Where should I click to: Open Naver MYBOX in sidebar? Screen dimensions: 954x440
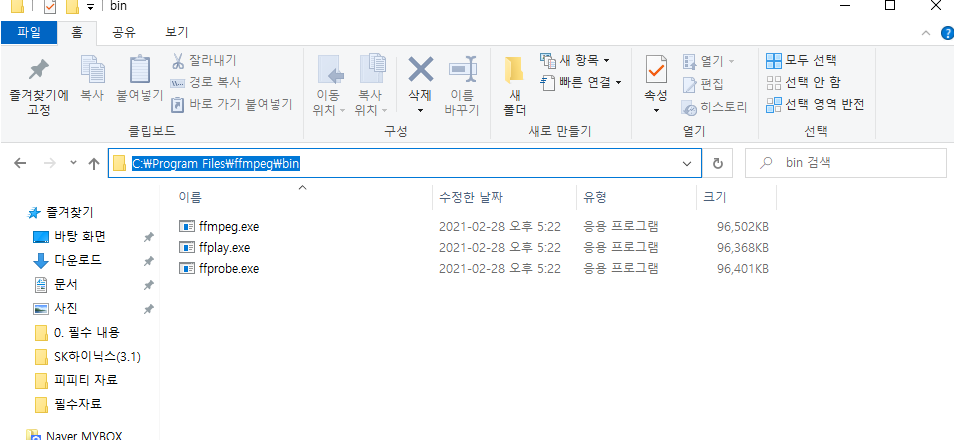coord(84,435)
